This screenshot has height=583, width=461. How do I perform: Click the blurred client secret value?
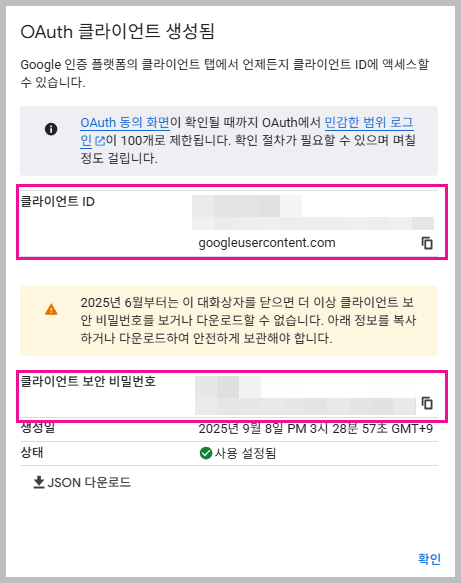(305, 395)
